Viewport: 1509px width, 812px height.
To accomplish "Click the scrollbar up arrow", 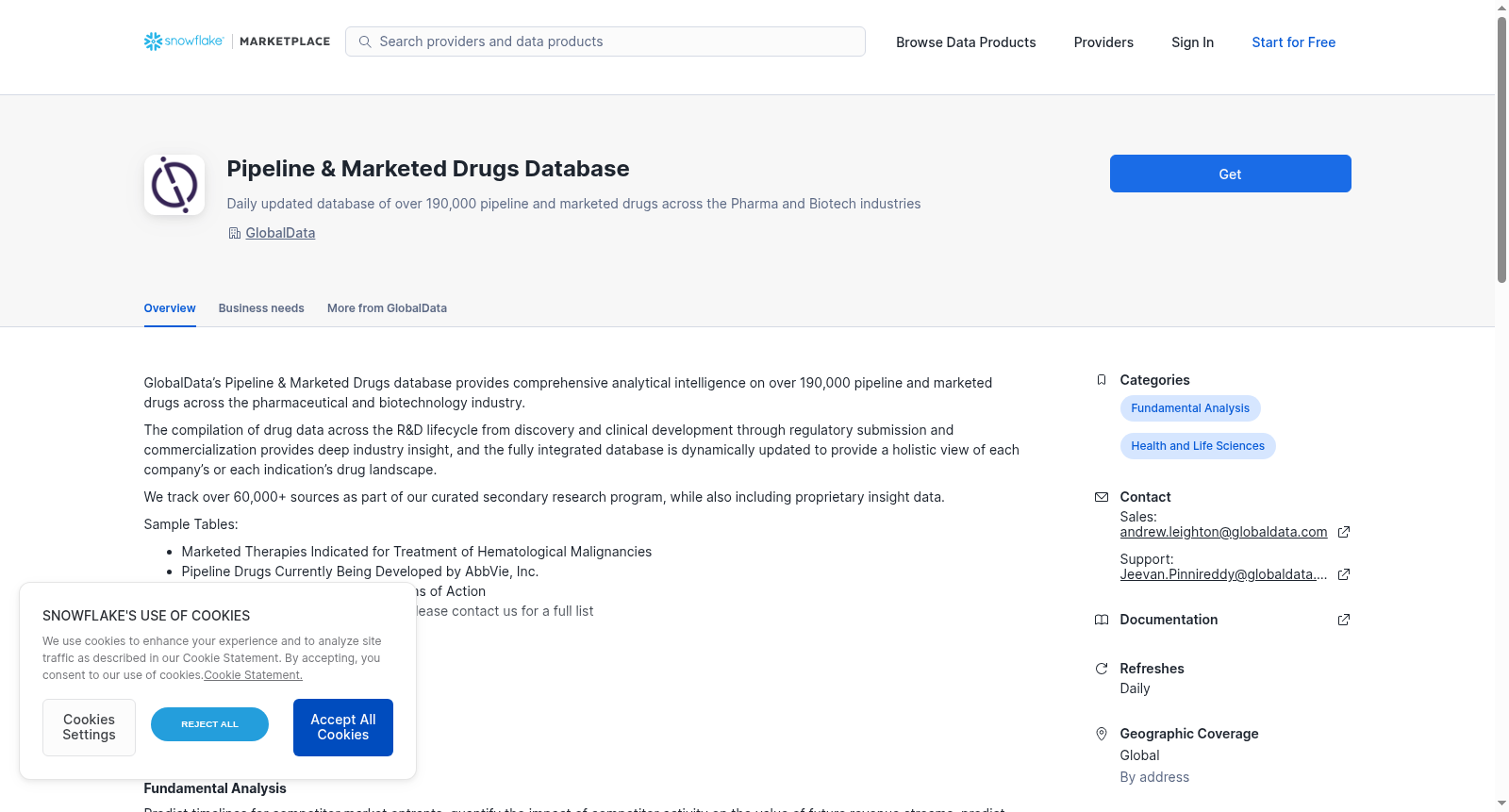I will click(x=1501, y=8).
